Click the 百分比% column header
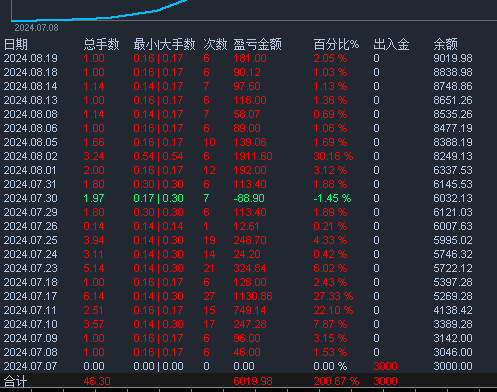 click(x=336, y=44)
